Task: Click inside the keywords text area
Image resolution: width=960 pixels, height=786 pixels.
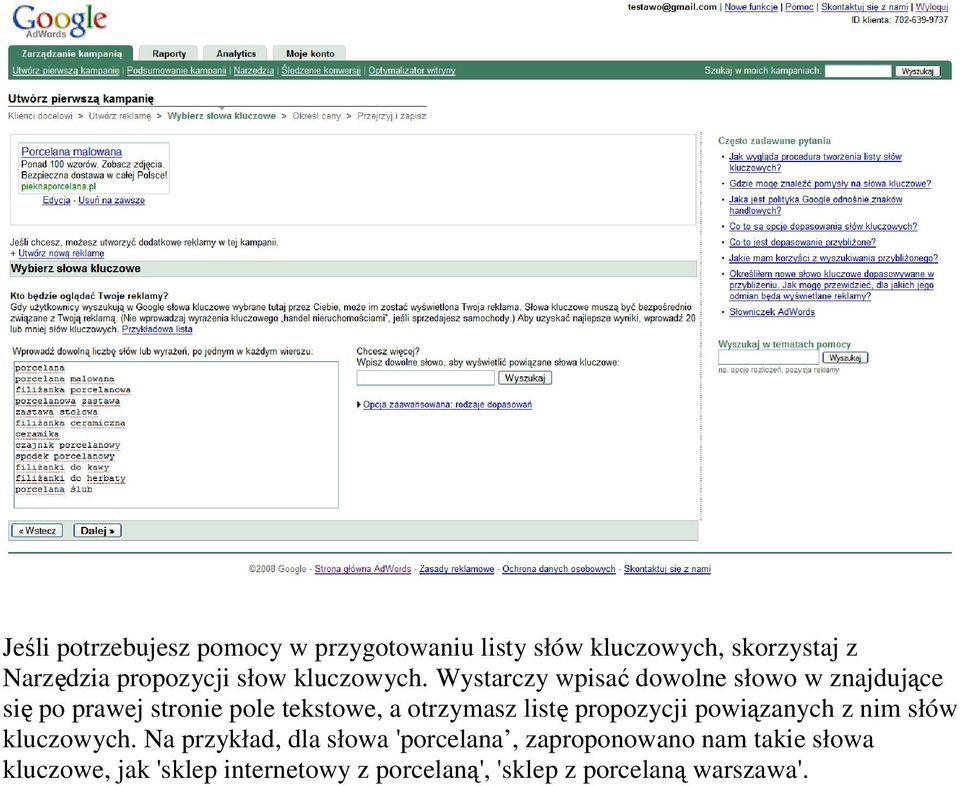Action: click(x=176, y=434)
